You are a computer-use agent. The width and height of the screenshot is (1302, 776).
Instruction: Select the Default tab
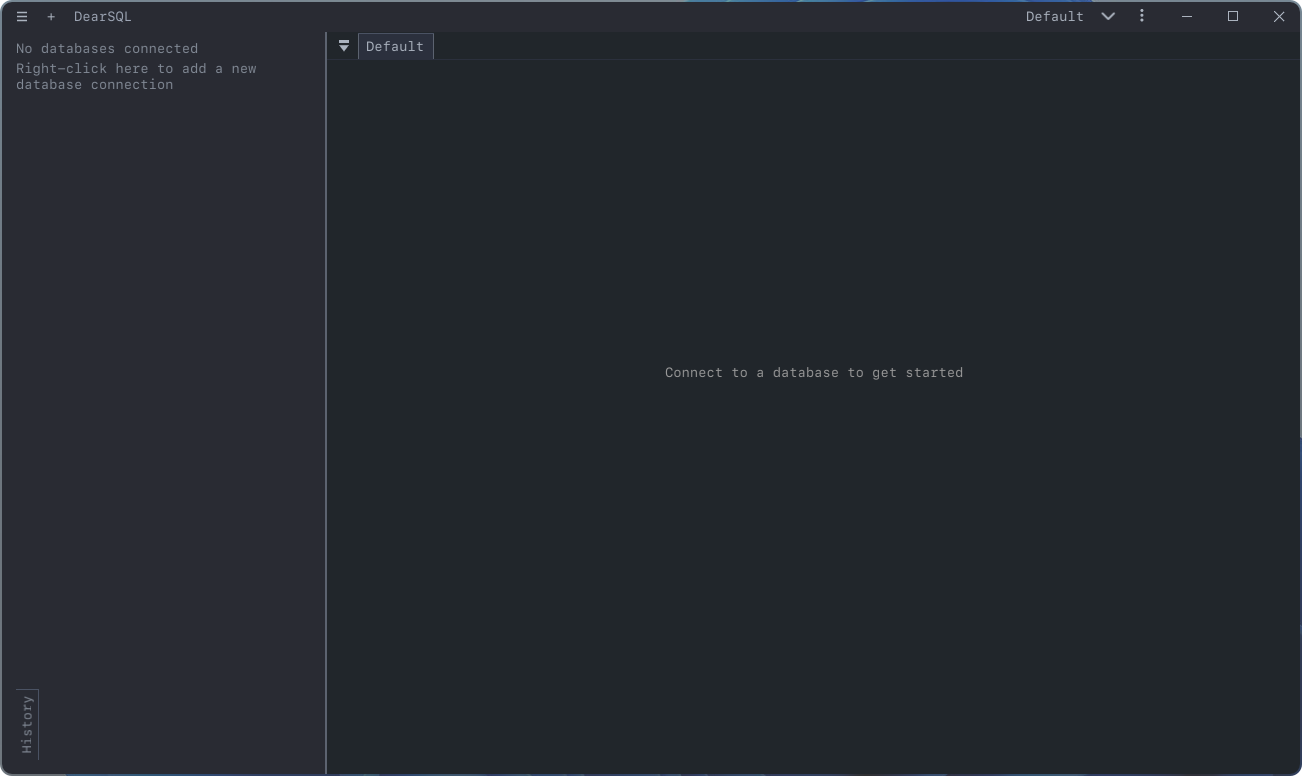pos(395,46)
